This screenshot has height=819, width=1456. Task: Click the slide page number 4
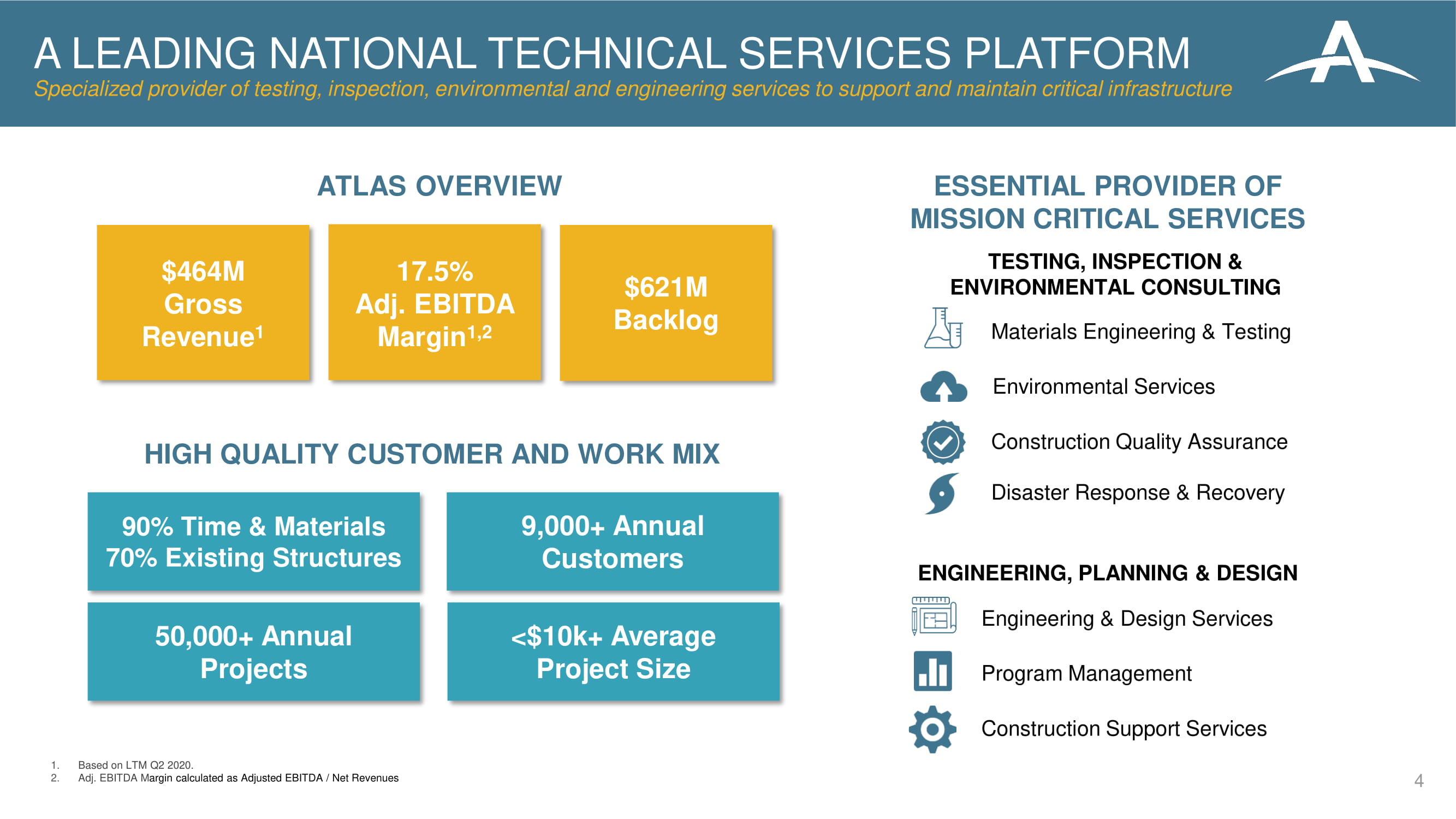point(1419,781)
